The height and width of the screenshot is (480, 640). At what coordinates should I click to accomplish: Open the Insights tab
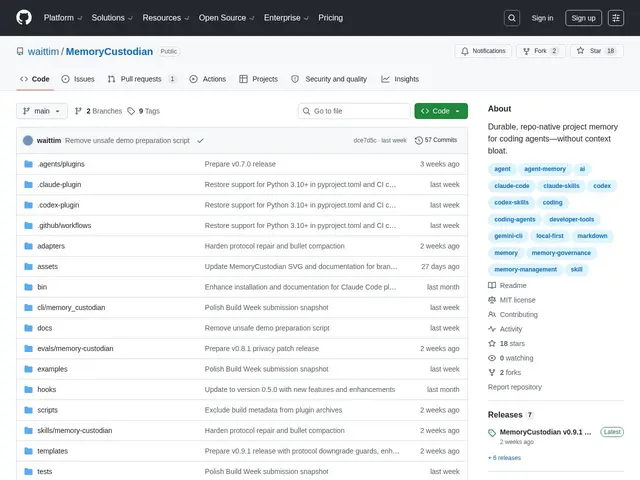[x=400, y=79]
